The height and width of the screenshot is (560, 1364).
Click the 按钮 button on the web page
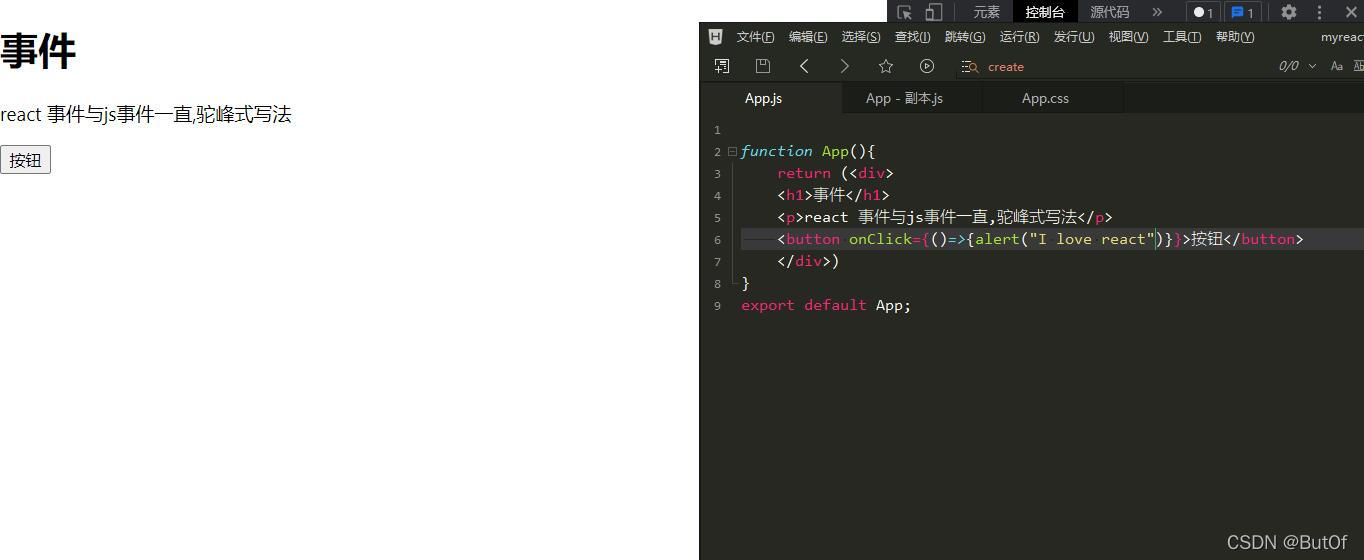tap(25, 160)
